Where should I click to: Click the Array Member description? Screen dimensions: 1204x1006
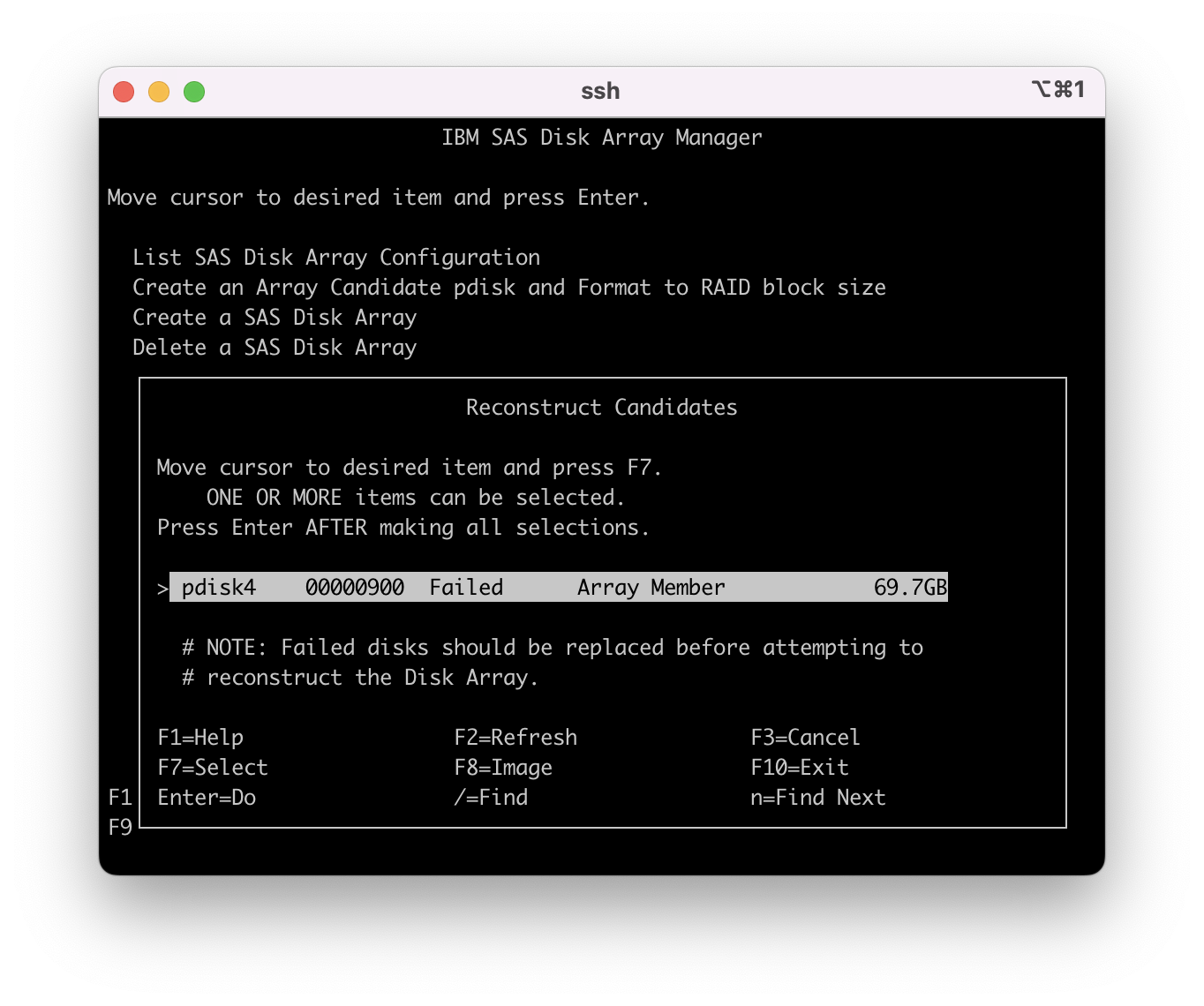(x=651, y=588)
